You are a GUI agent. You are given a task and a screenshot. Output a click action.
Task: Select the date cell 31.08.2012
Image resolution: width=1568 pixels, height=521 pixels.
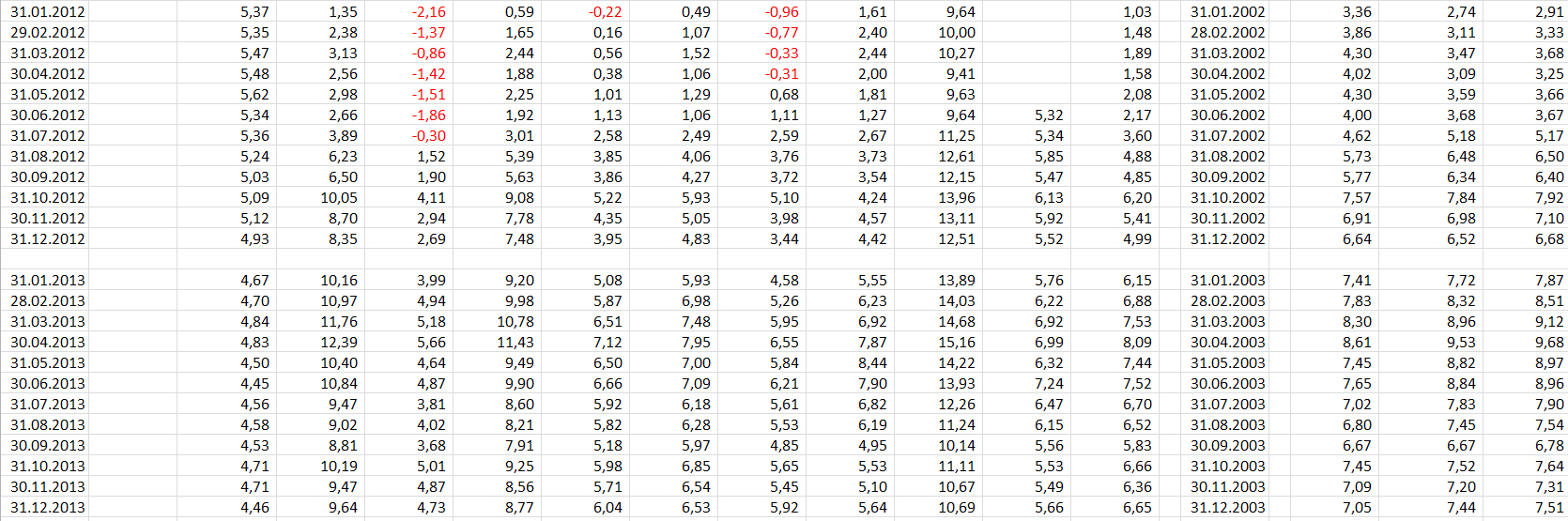point(47,157)
